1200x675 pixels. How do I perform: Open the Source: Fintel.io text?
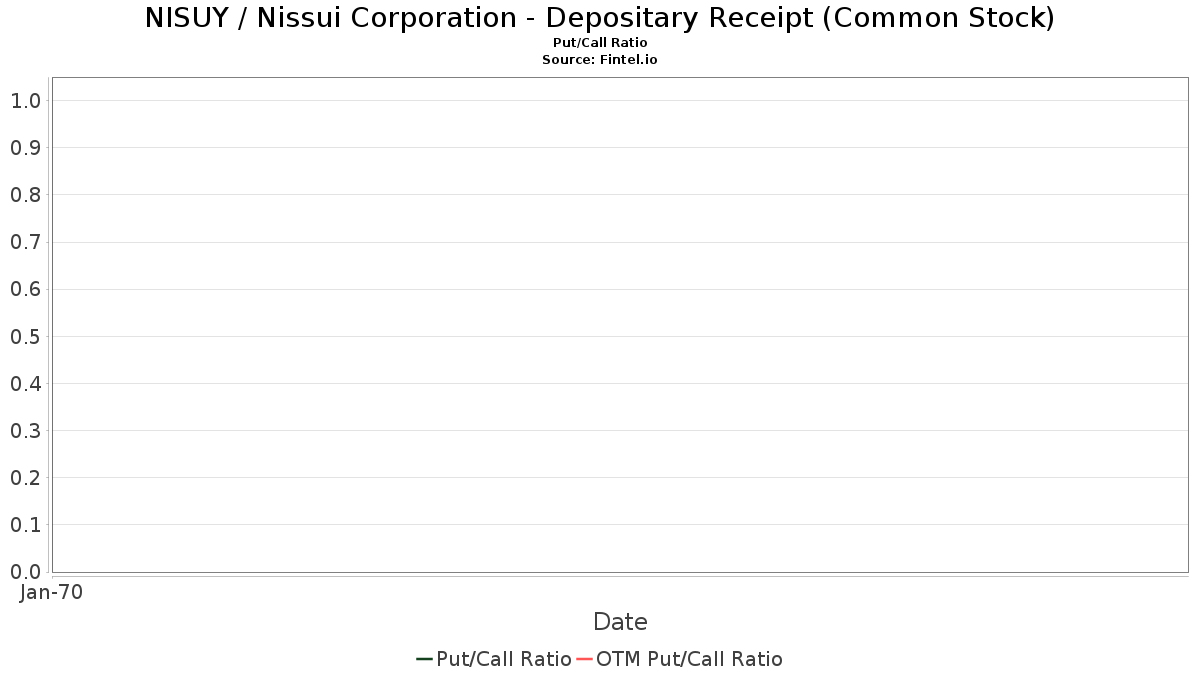[x=600, y=60]
